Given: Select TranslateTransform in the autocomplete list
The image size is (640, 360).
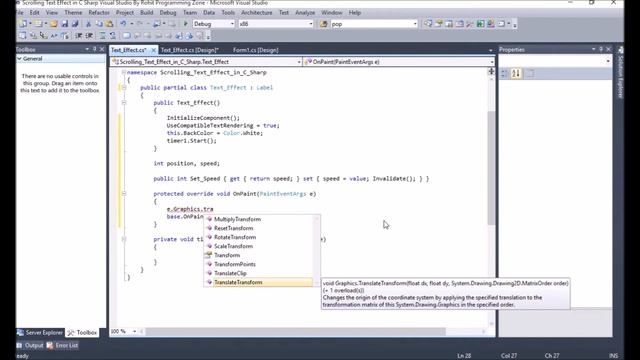Looking at the screenshot, I should [x=258, y=282].
